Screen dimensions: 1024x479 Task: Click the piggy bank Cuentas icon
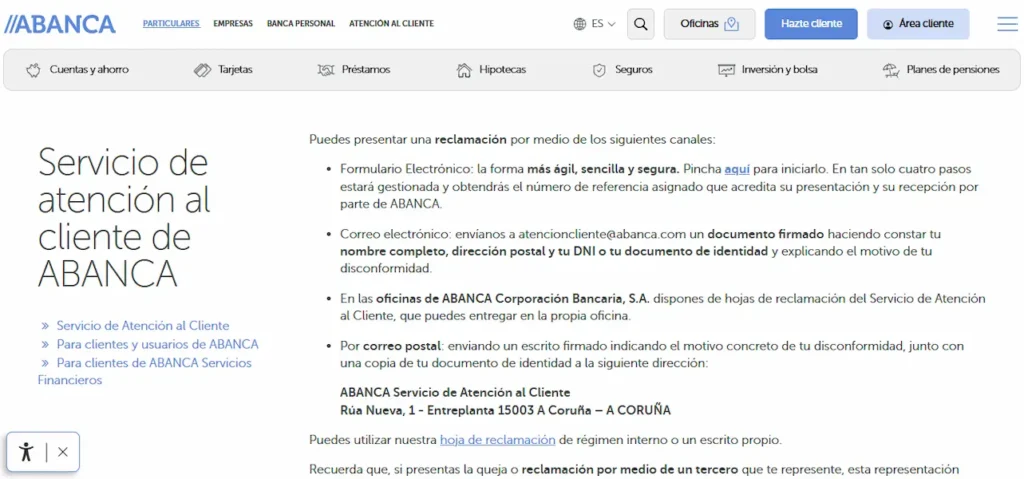[33, 70]
